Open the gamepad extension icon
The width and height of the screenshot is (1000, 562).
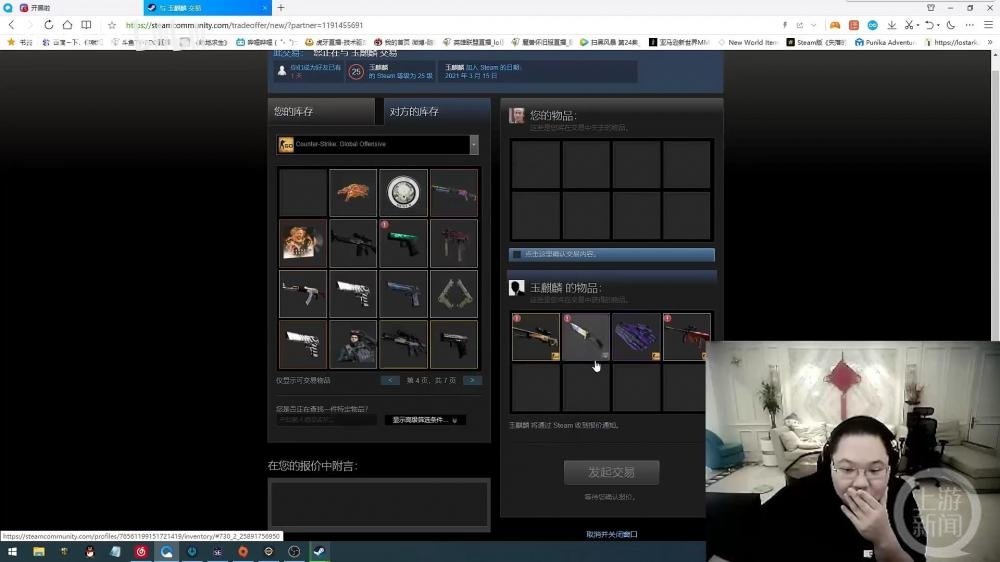point(835,25)
